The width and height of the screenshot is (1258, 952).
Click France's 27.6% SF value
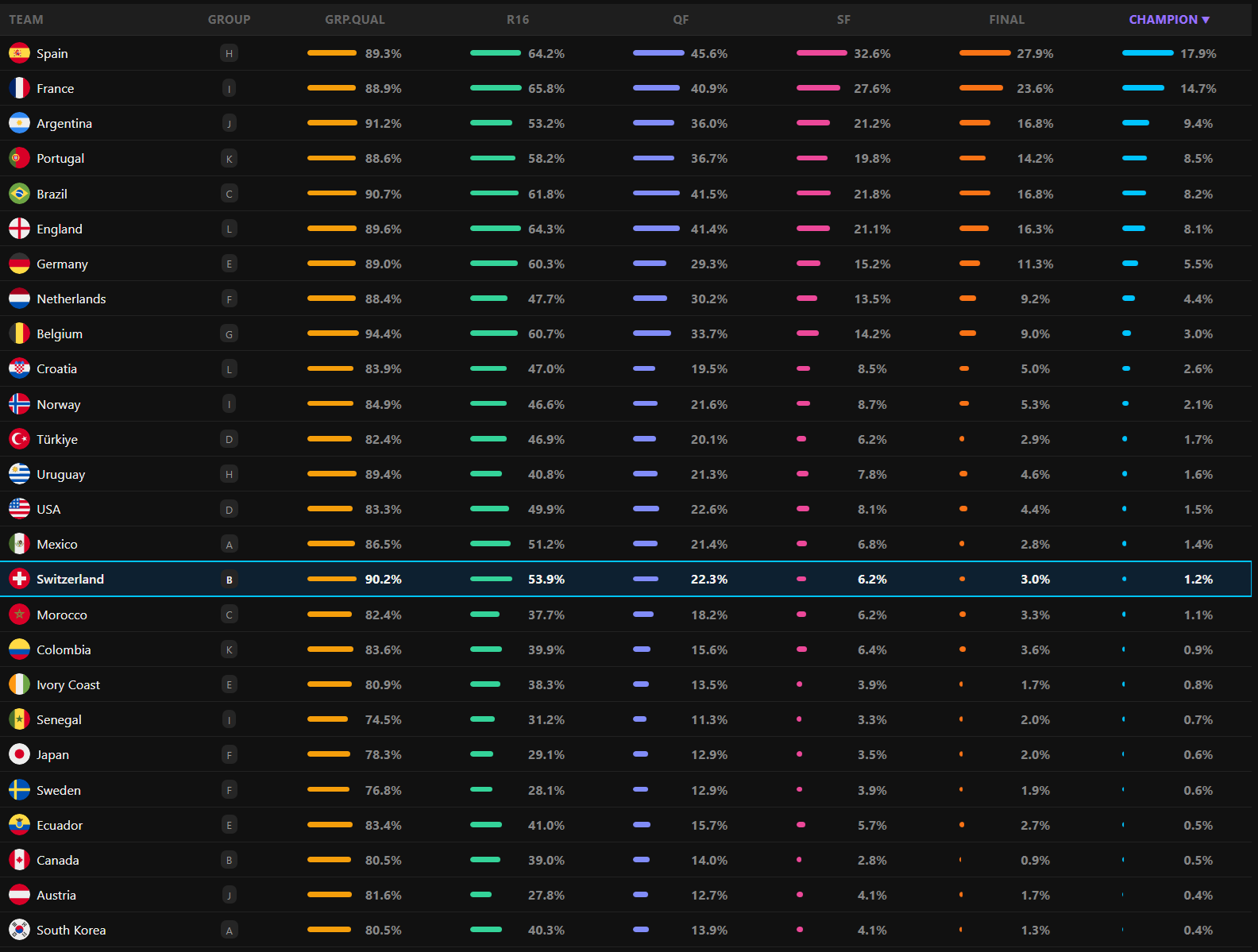[x=872, y=88]
